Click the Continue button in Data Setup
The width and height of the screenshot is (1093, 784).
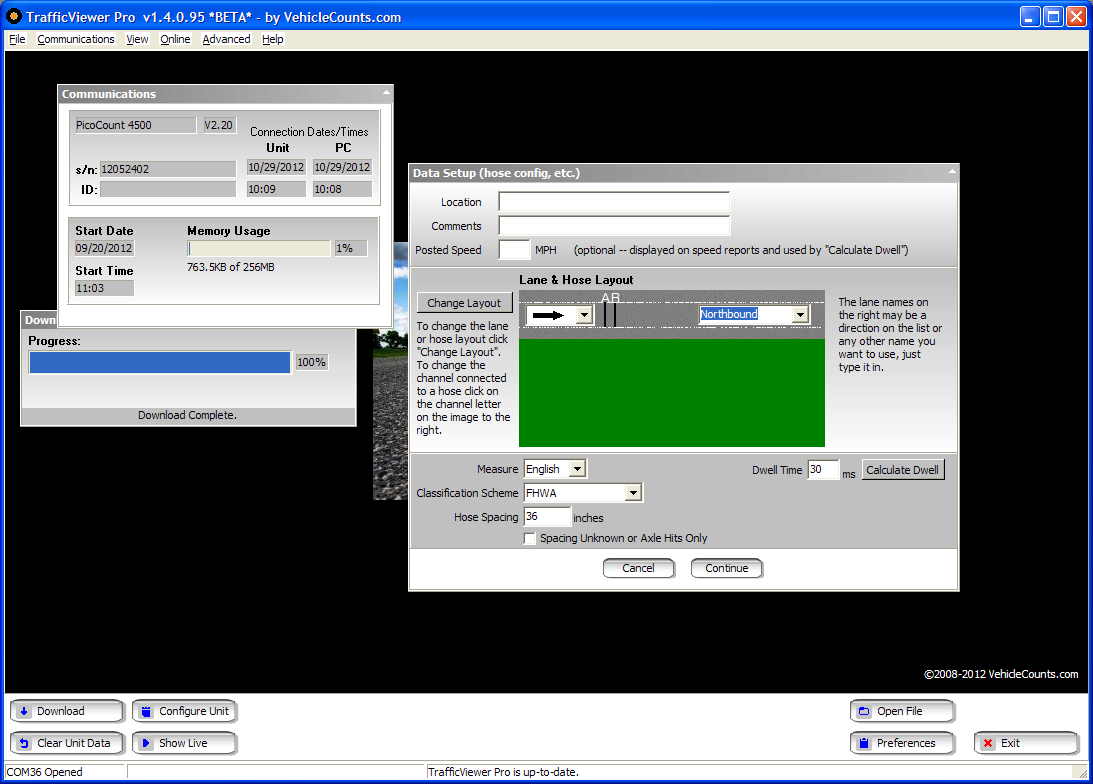726,569
